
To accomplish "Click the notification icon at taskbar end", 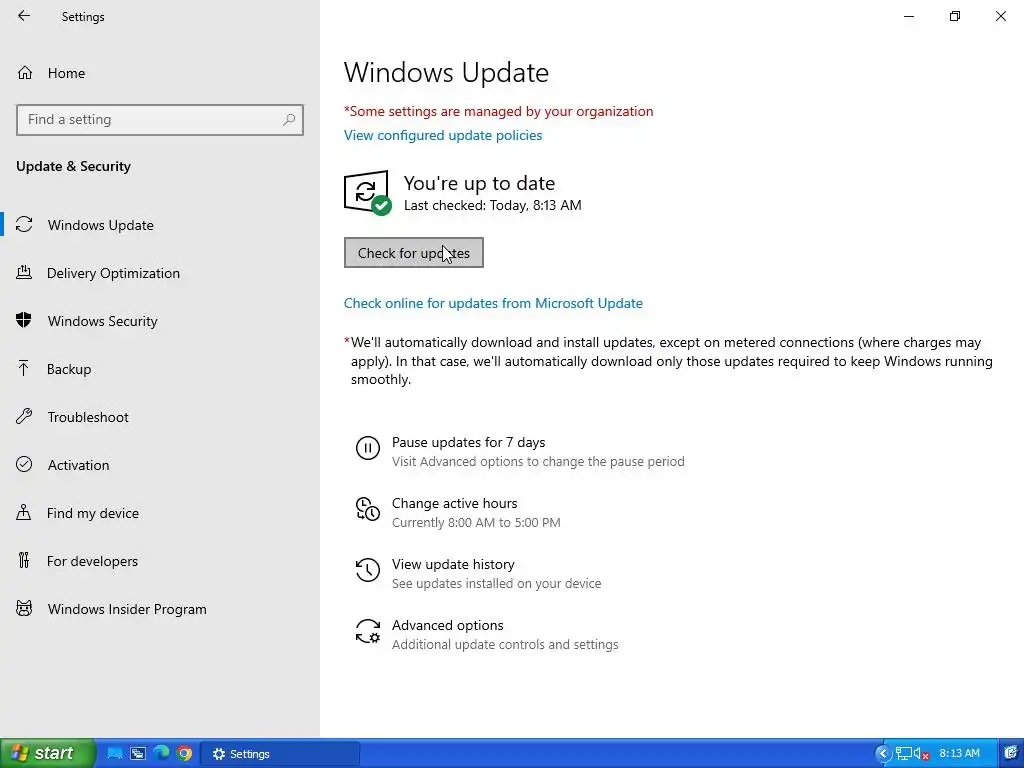I will 1012,753.
